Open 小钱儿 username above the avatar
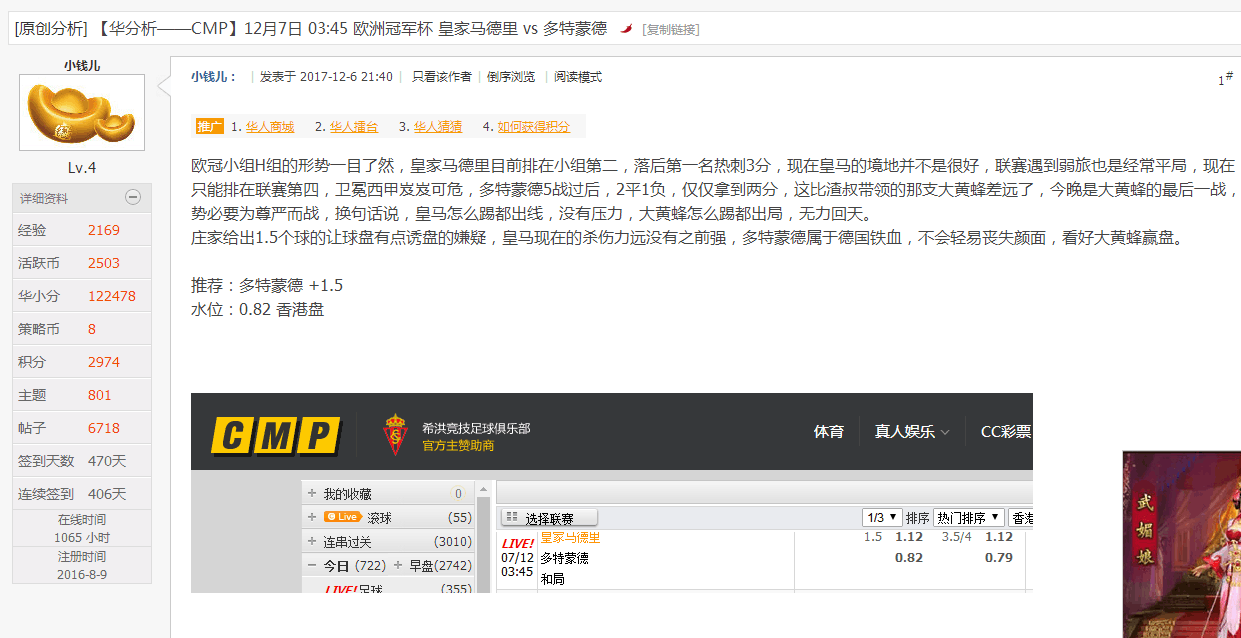The image size is (1241, 638). coord(82,65)
